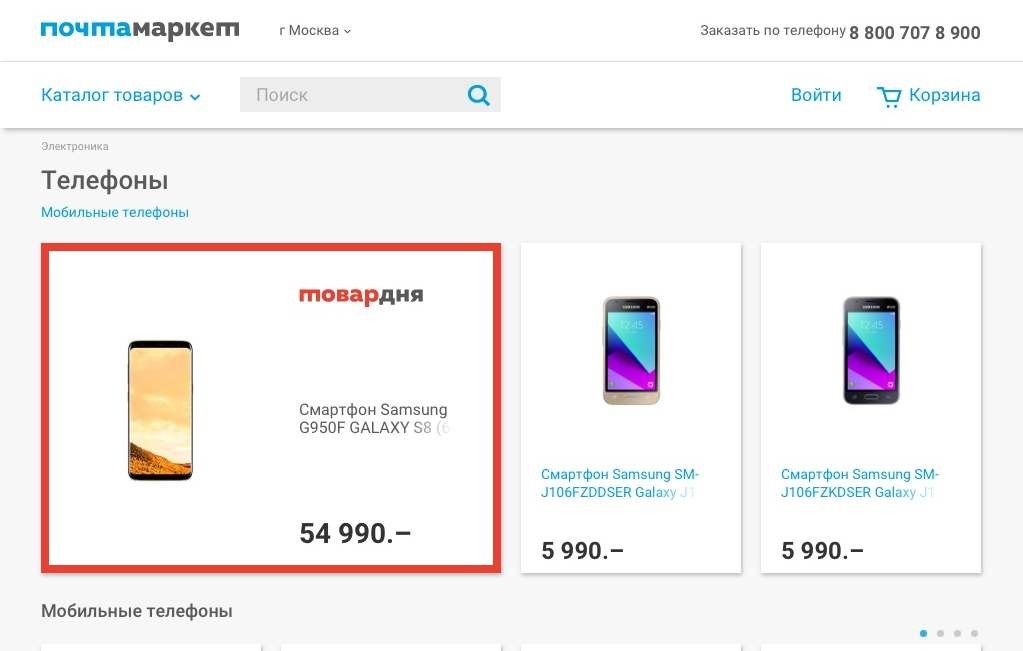Click the SM-J106FZDDSER Galaxy J1 title link

pyautogui.click(x=620, y=483)
